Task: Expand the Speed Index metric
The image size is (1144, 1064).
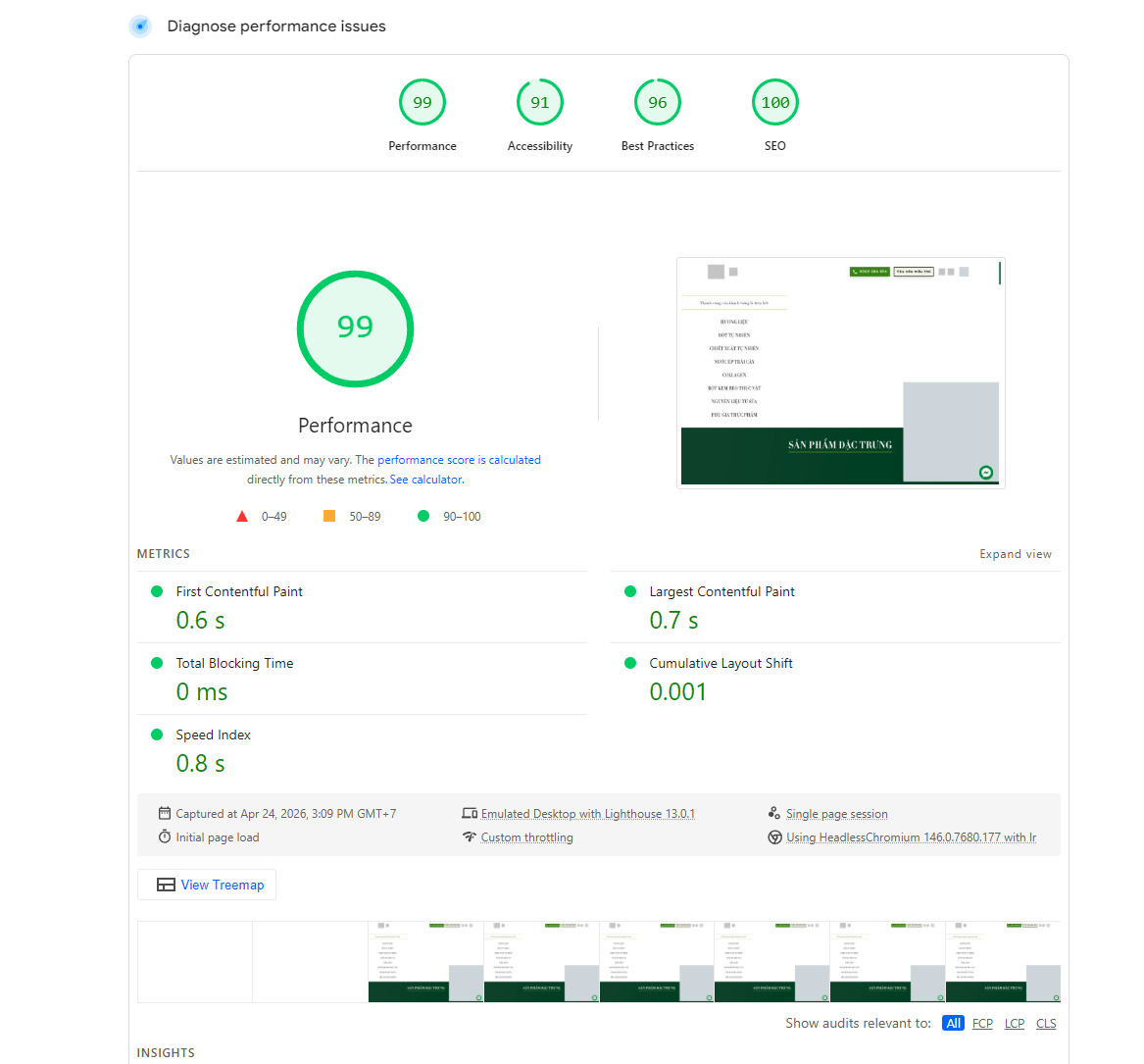Action: [x=362, y=750]
